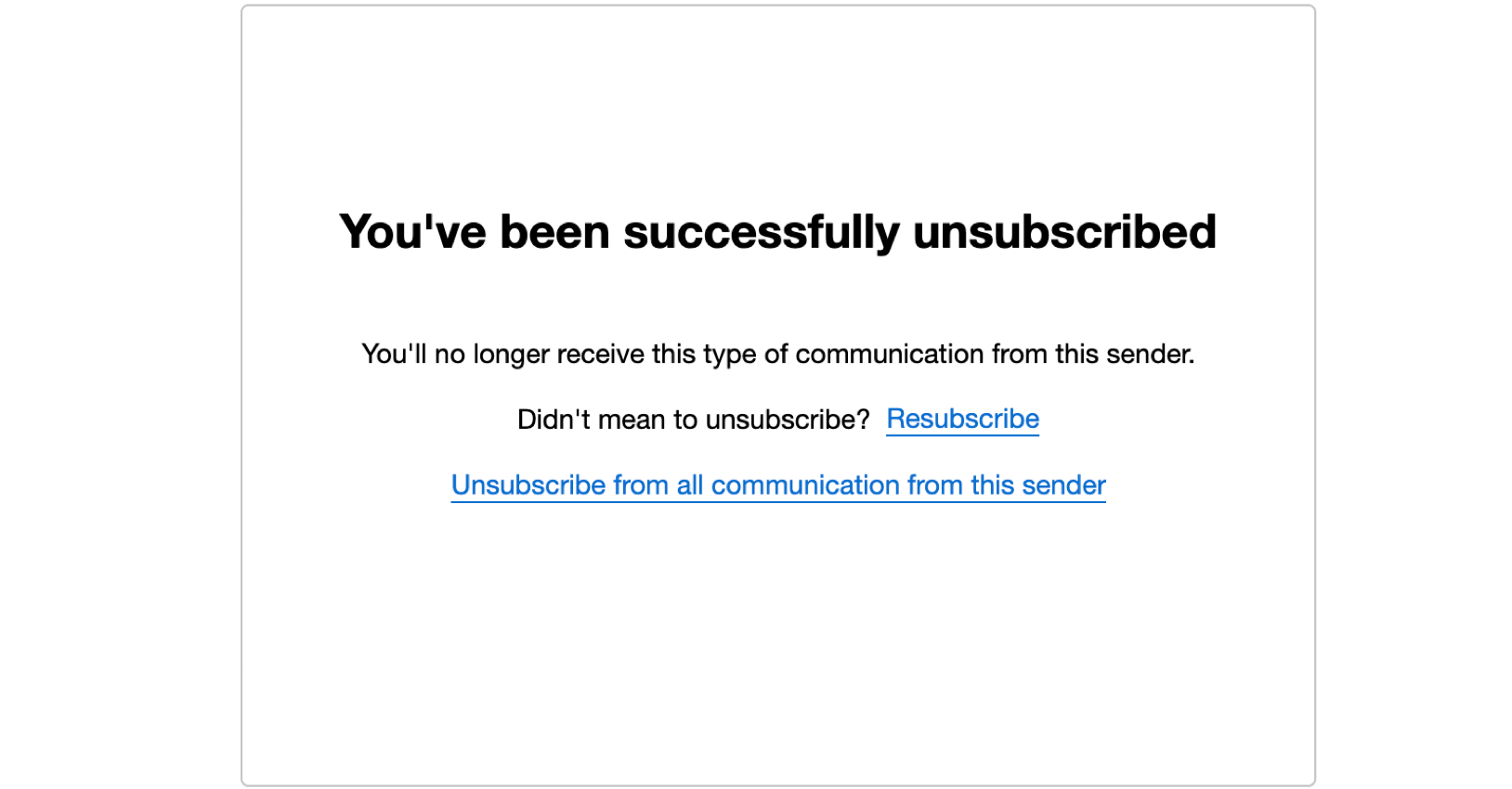Viewport: 1512px width, 789px height.
Task: Click the Resubscribe option after the question
Action: pyautogui.click(x=962, y=419)
